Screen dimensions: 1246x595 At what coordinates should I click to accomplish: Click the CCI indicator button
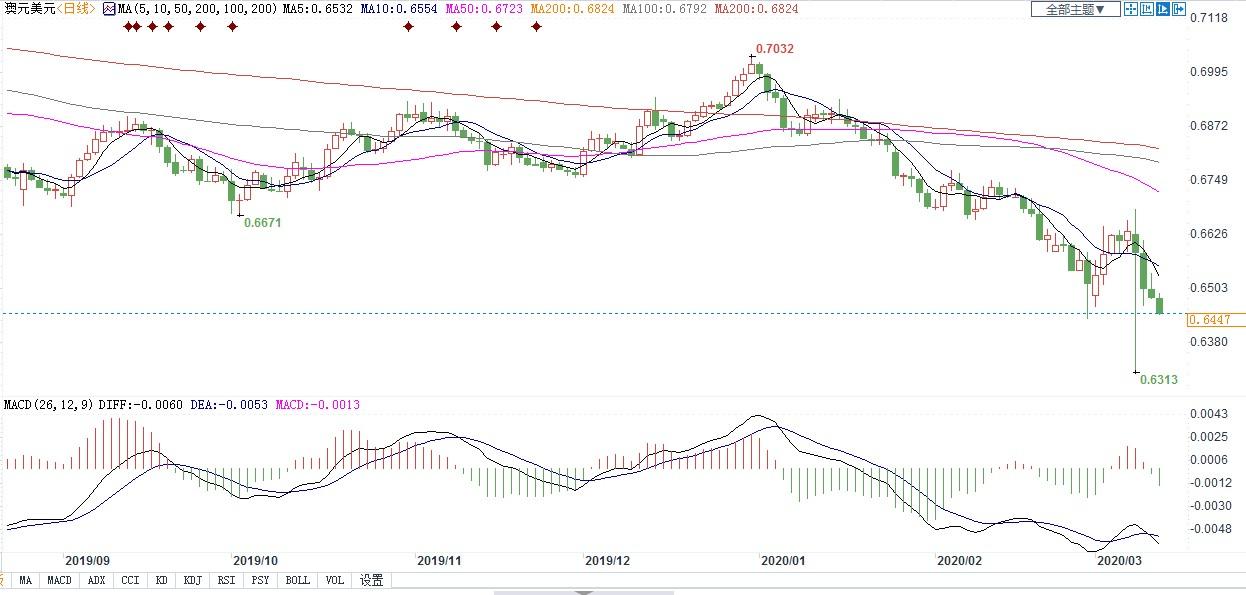[128, 580]
